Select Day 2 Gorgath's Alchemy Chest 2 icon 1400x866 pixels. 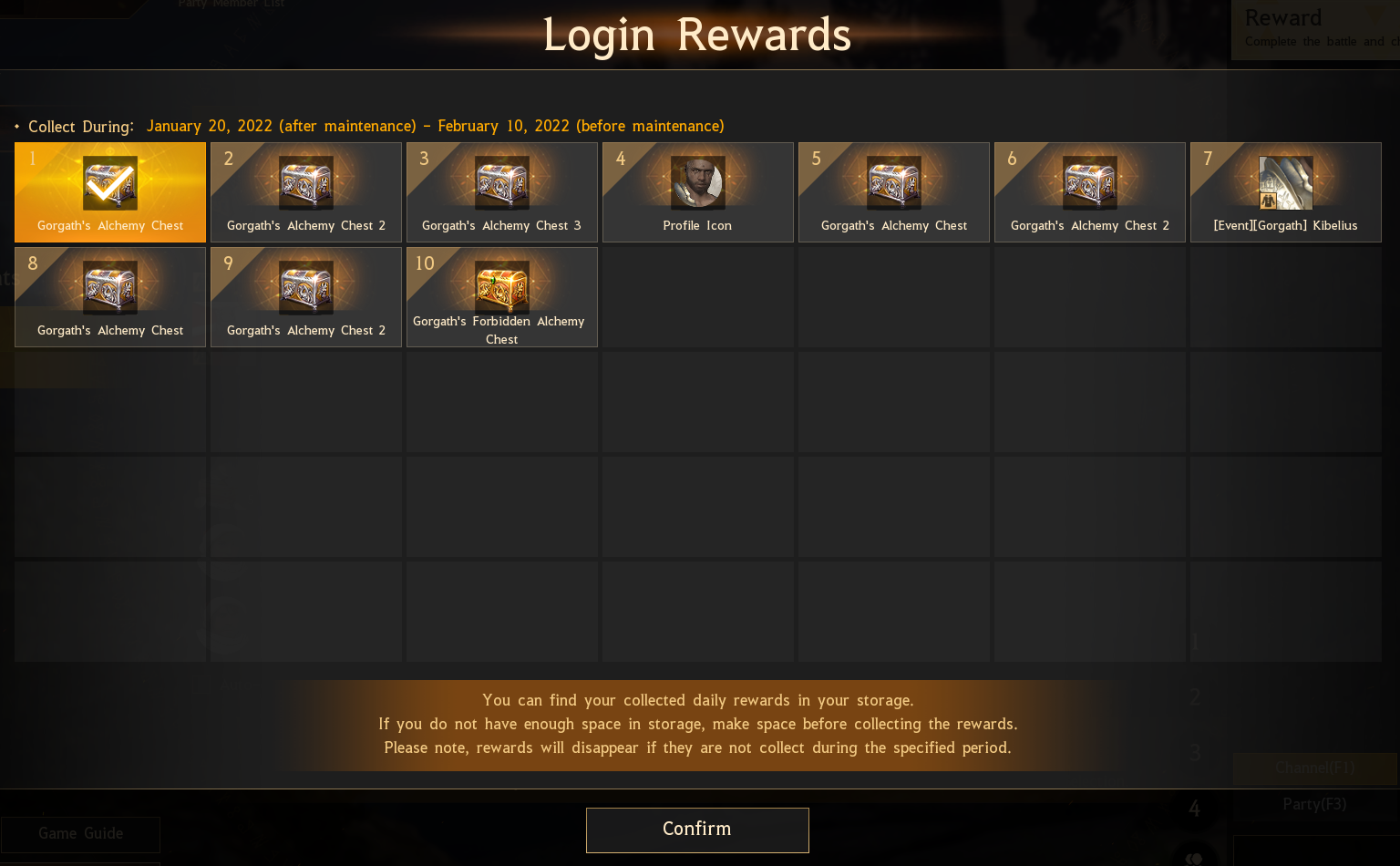pos(306,182)
